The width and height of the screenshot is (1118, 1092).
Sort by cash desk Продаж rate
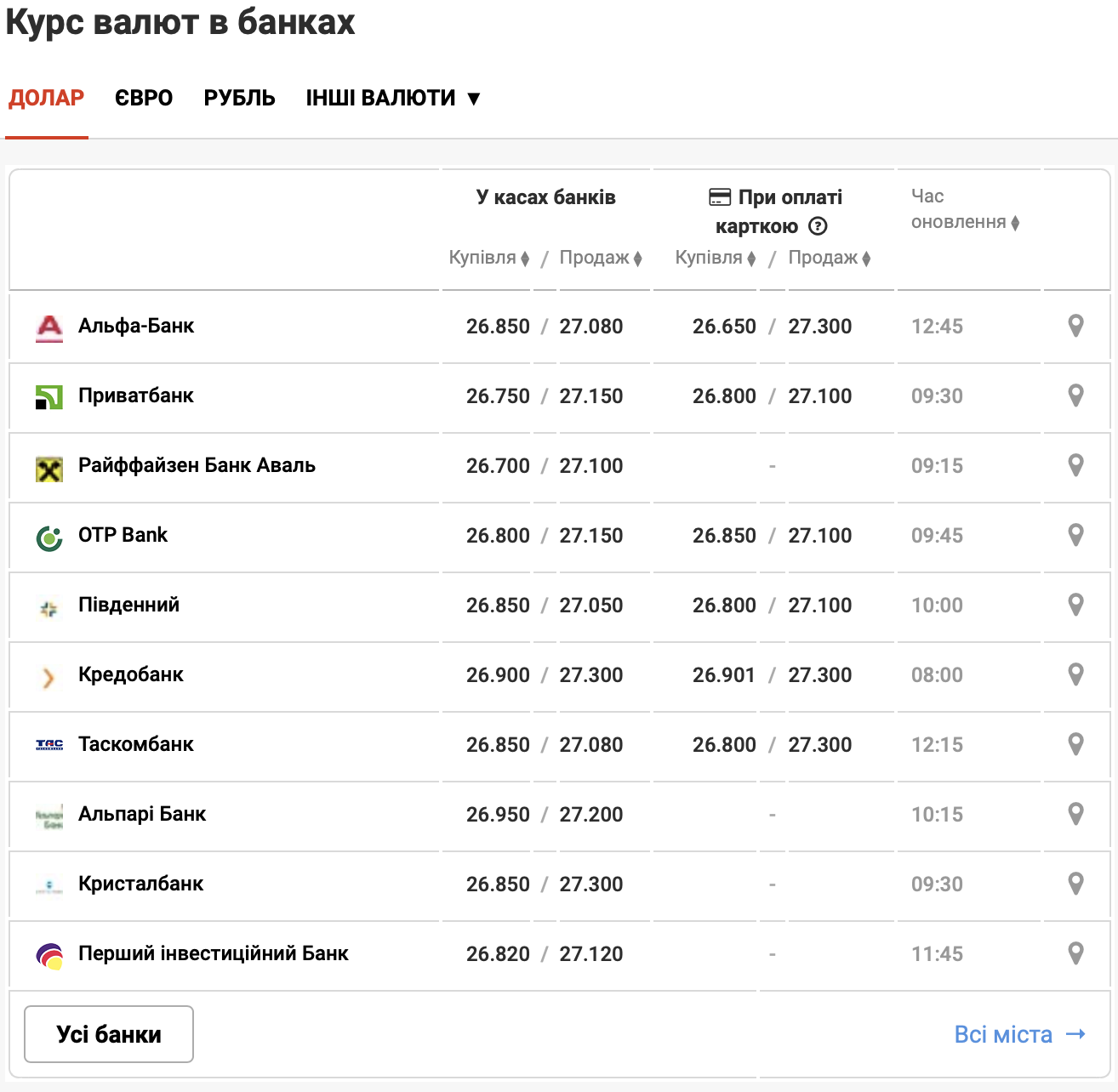click(x=601, y=258)
